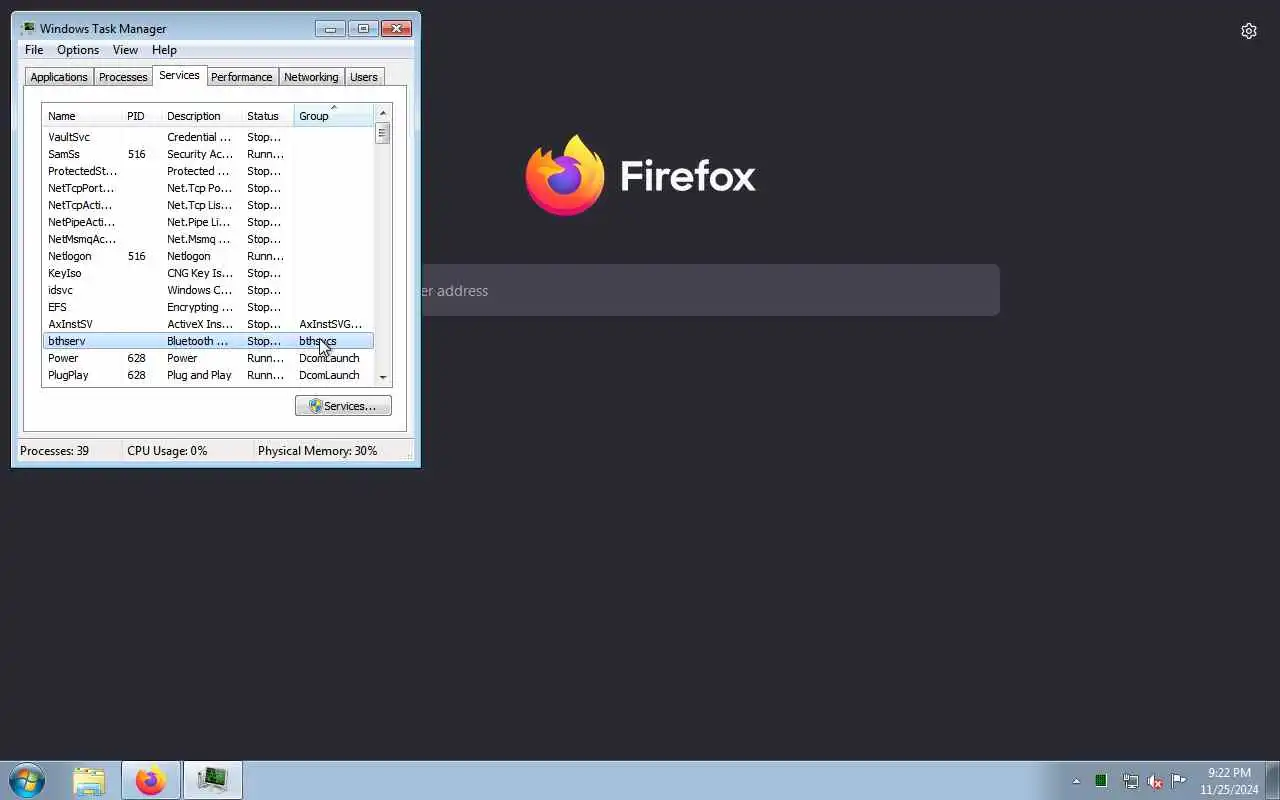The height and width of the screenshot is (800, 1280).
Task: Select the idsvc service row
Action: tap(208, 290)
